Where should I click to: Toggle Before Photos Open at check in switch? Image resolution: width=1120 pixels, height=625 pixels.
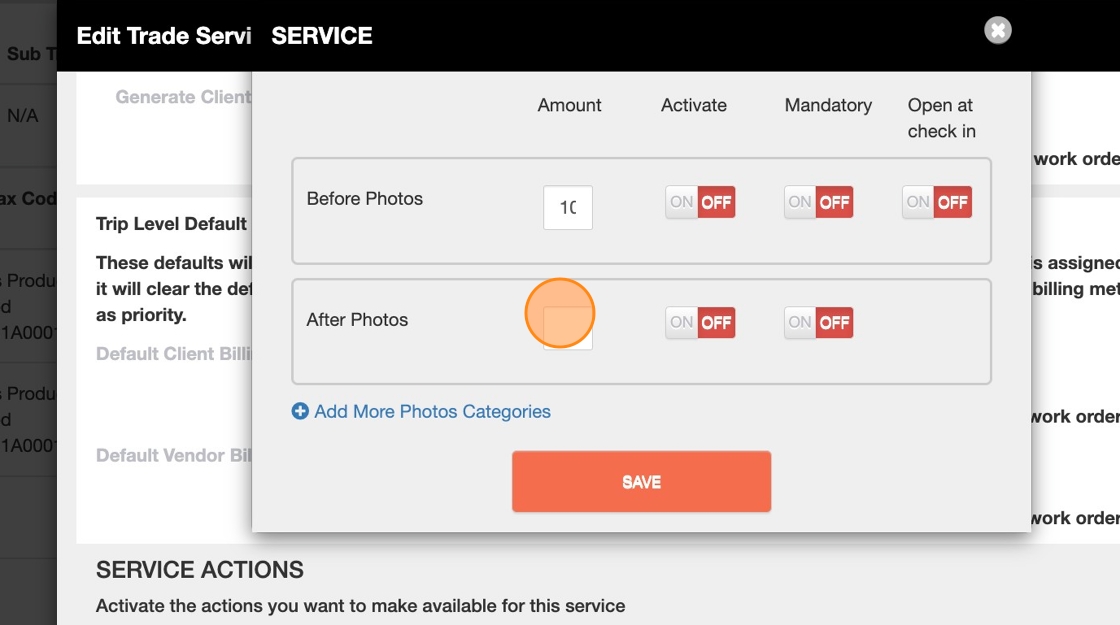pos(936,202)
